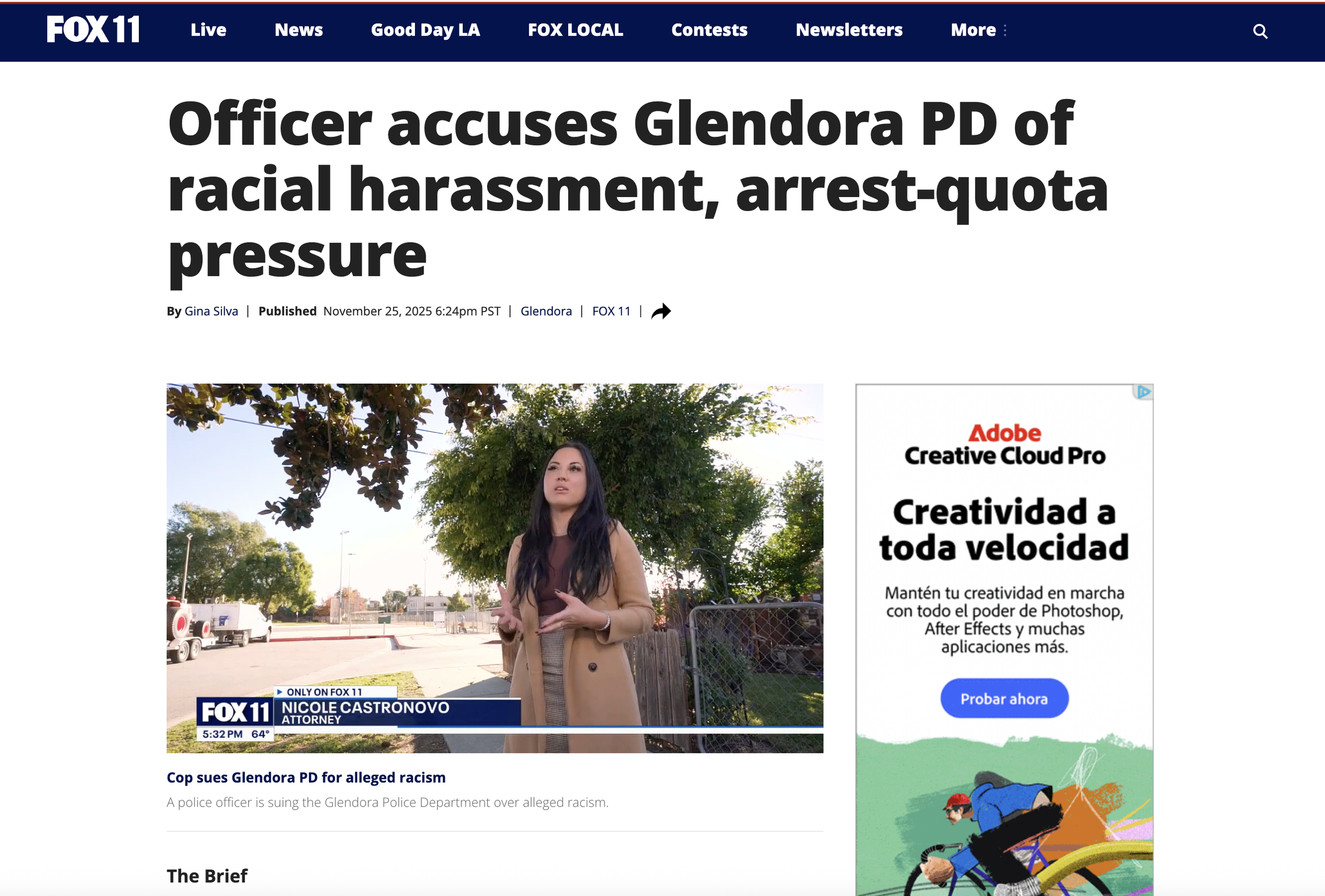Select FOX LOCAL in navigation
The image size is (1325, 896).
[575, 30]
